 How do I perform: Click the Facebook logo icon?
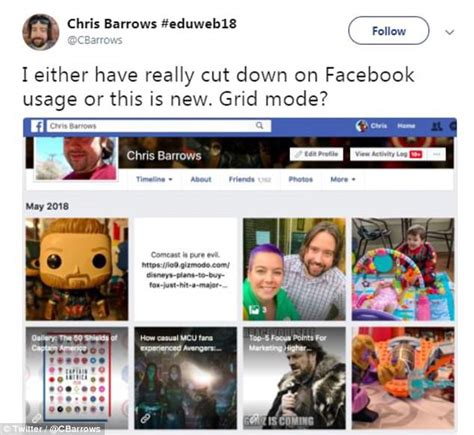click(x=38, y=126)
